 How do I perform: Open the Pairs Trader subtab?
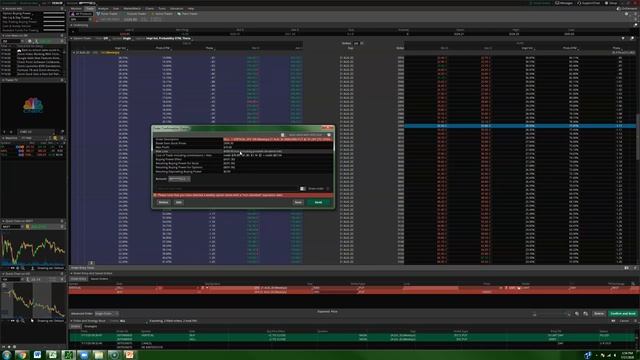188,14
